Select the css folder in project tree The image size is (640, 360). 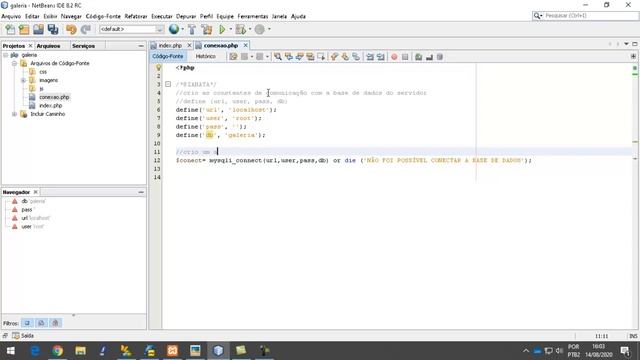tap(43, 72)
